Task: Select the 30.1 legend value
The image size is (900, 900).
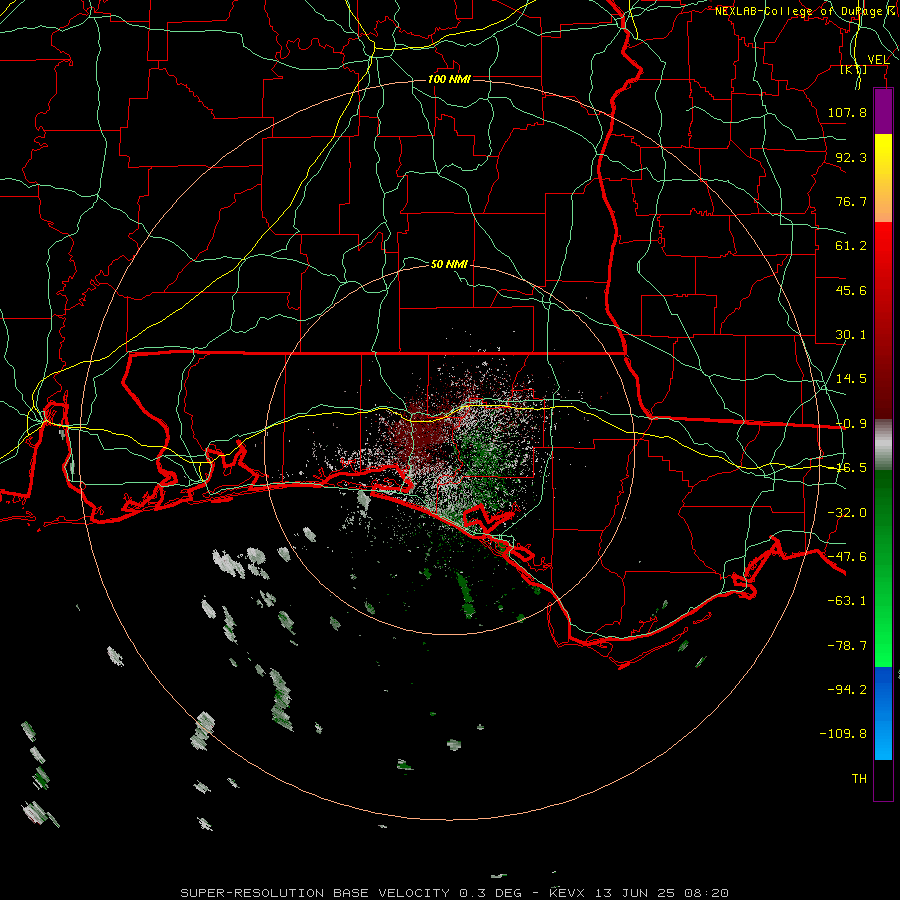Action: [x=851, y=335]
